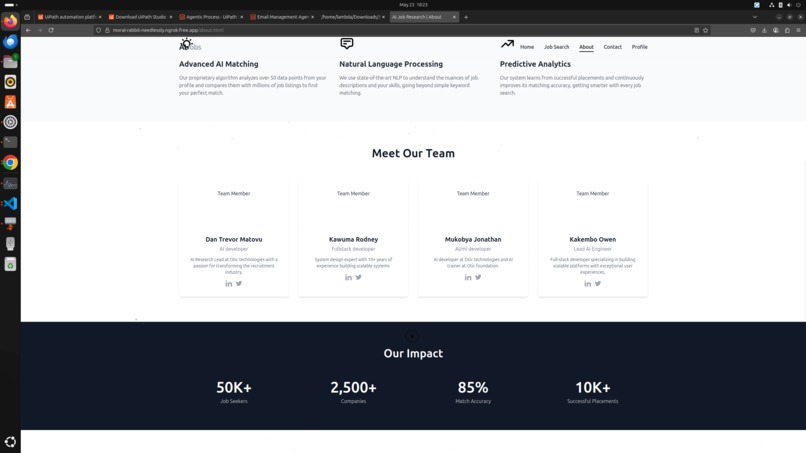The height and width of the screenshot is (453, 806).
Task: Open Firefox from the dock
Action: pyautogui.click(x=10, y=22)
